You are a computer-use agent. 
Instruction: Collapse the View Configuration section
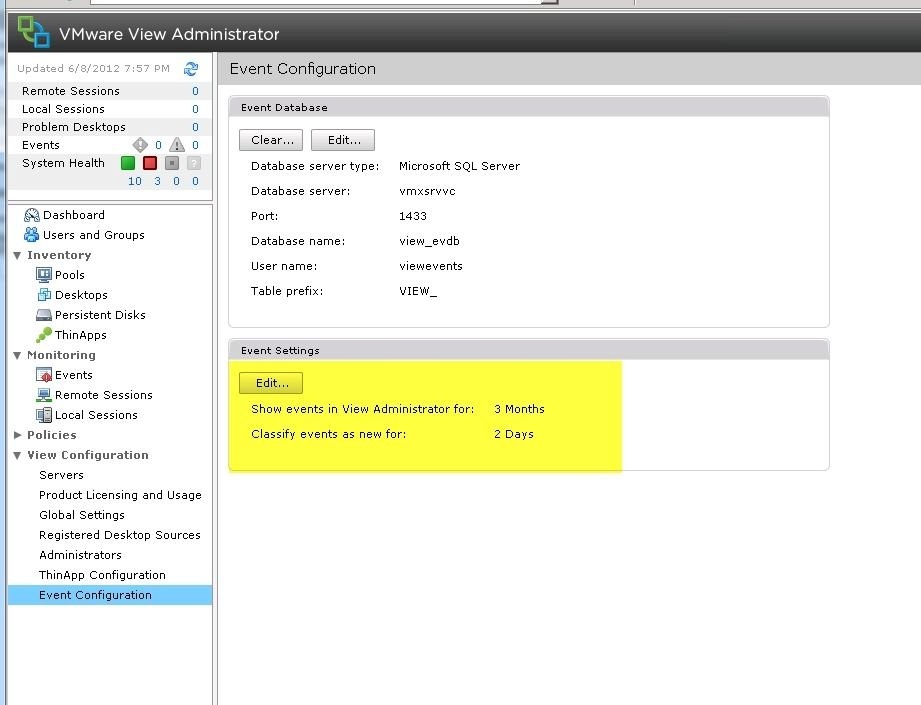click(x=18, y=455)
